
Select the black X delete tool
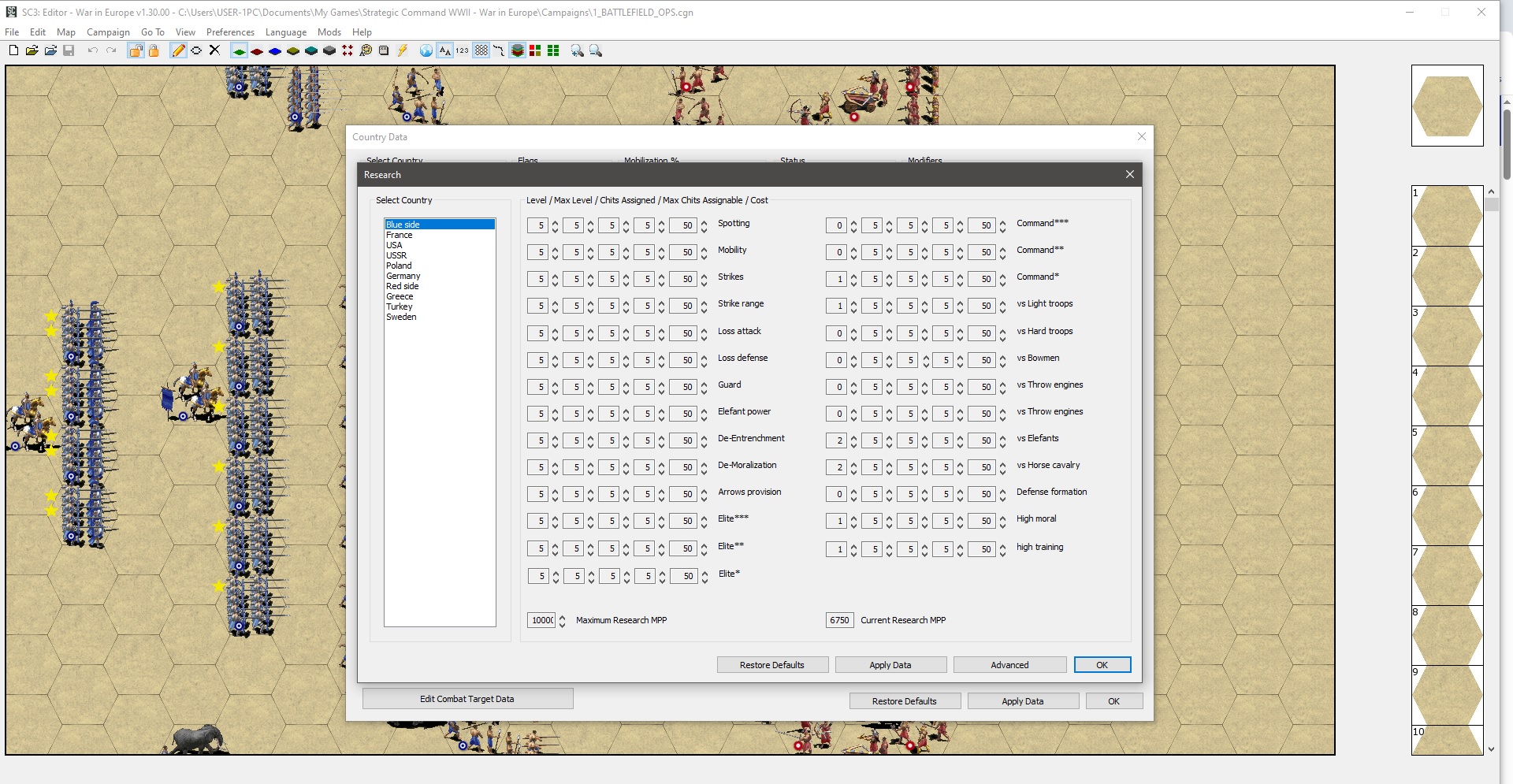tap(214, 50)
